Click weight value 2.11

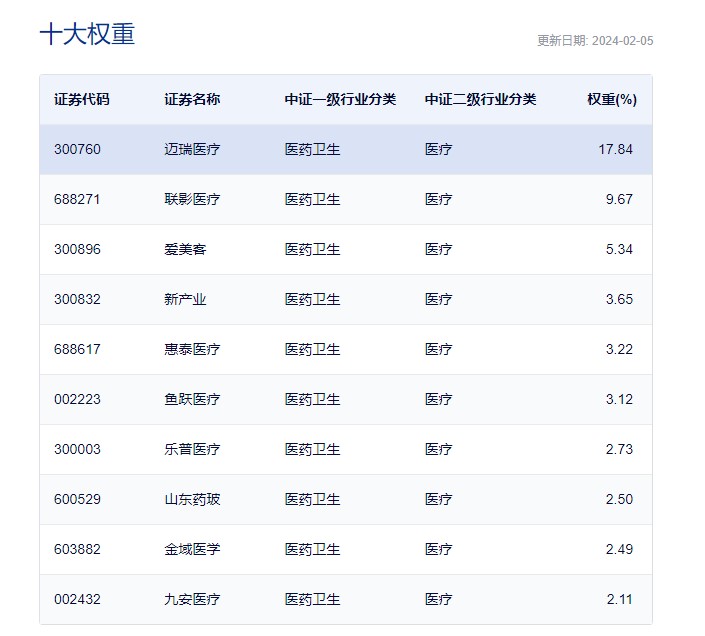(x=620, y=599)
